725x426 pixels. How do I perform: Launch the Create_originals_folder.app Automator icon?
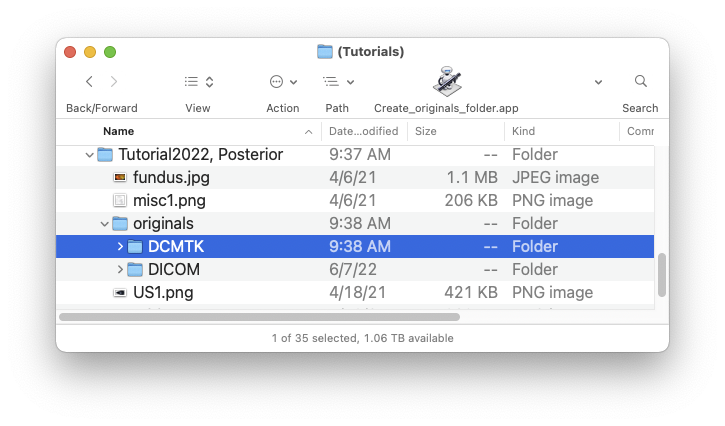tap(447, 81)
